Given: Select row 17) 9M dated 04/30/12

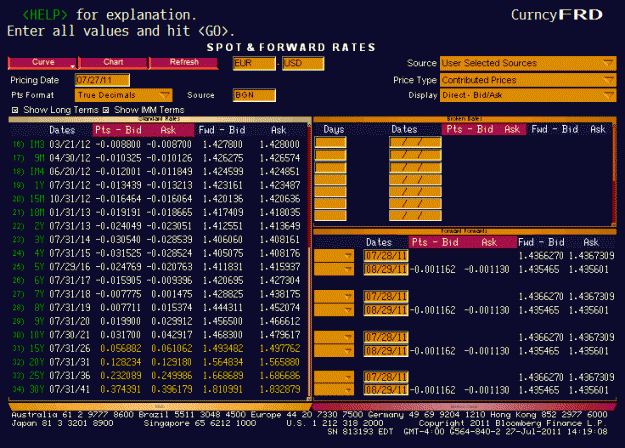Looking at the screenshot, I should coord(158,158).
